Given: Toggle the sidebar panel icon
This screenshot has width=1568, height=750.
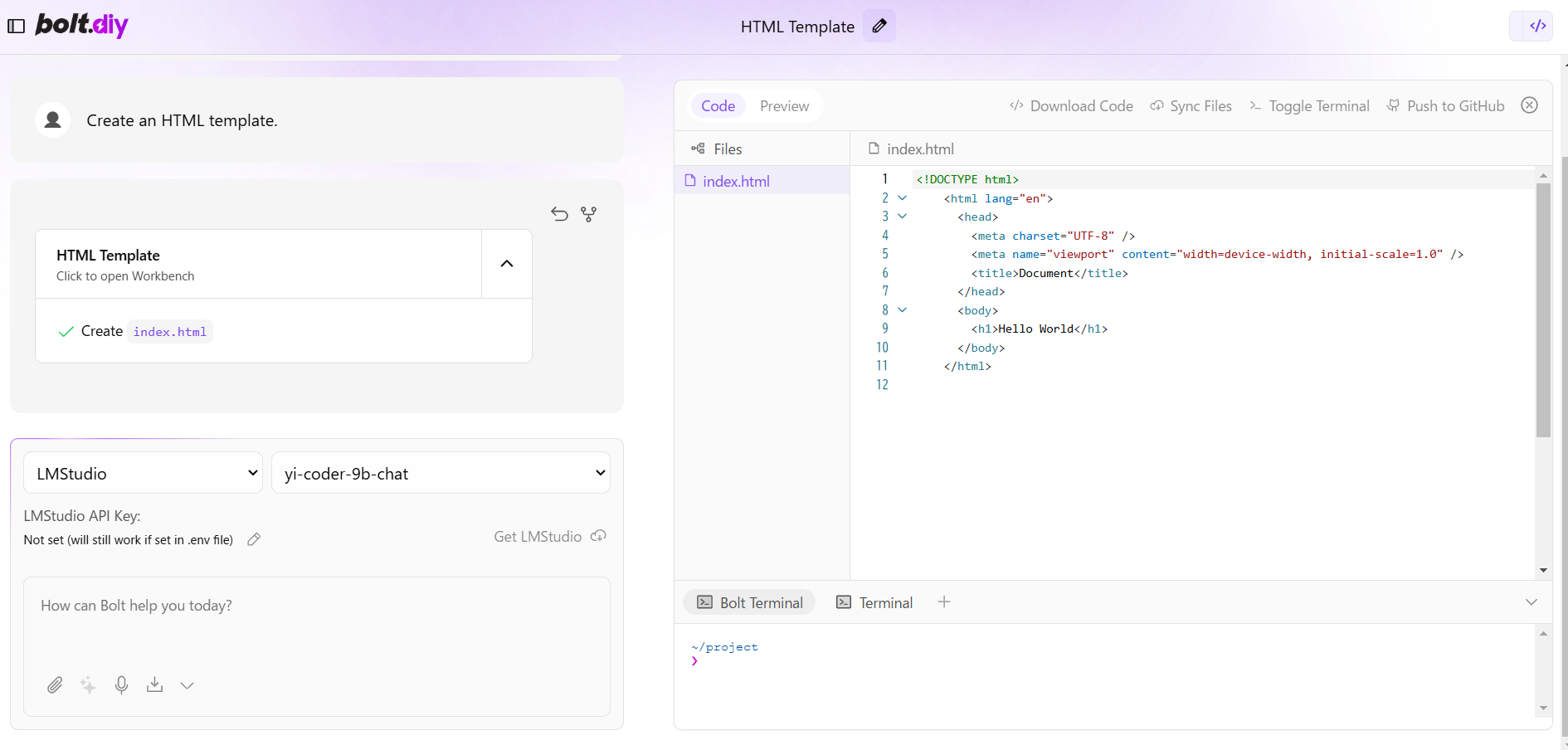Looking at the screenshot, I should click(17, 26).
